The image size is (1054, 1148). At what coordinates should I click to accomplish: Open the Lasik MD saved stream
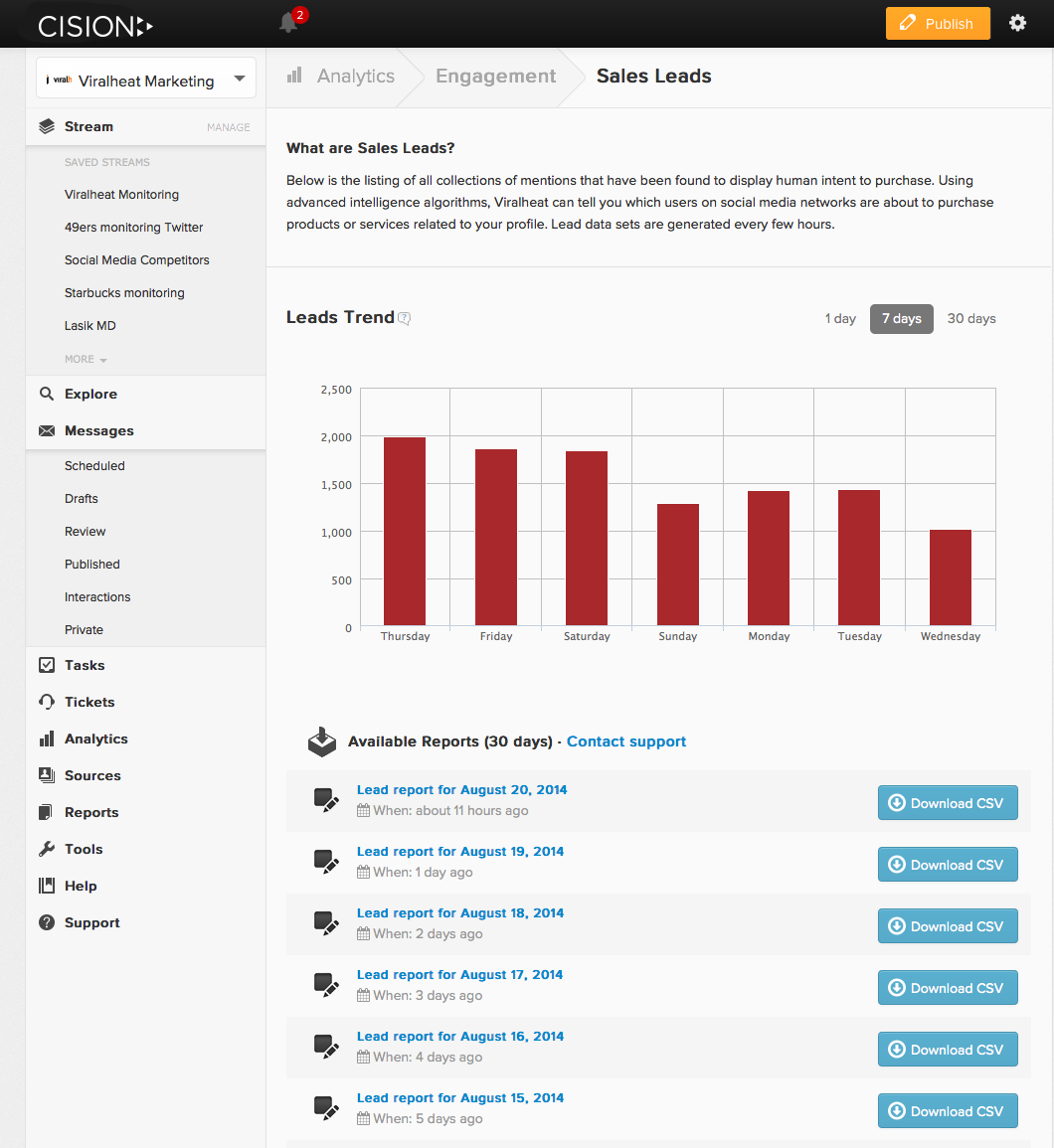click(90, 326)
